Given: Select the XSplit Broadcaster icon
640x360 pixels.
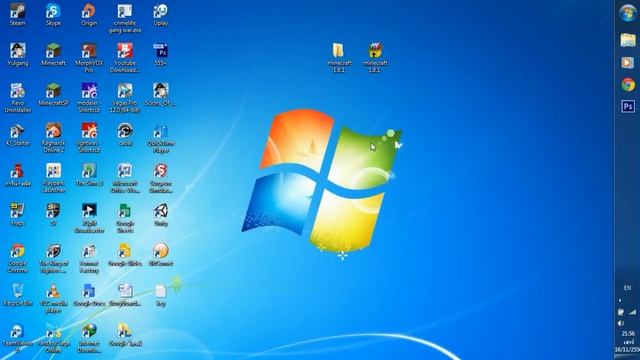Looking at the screenshot, I should pyautogui.click(x=89, y=218).
